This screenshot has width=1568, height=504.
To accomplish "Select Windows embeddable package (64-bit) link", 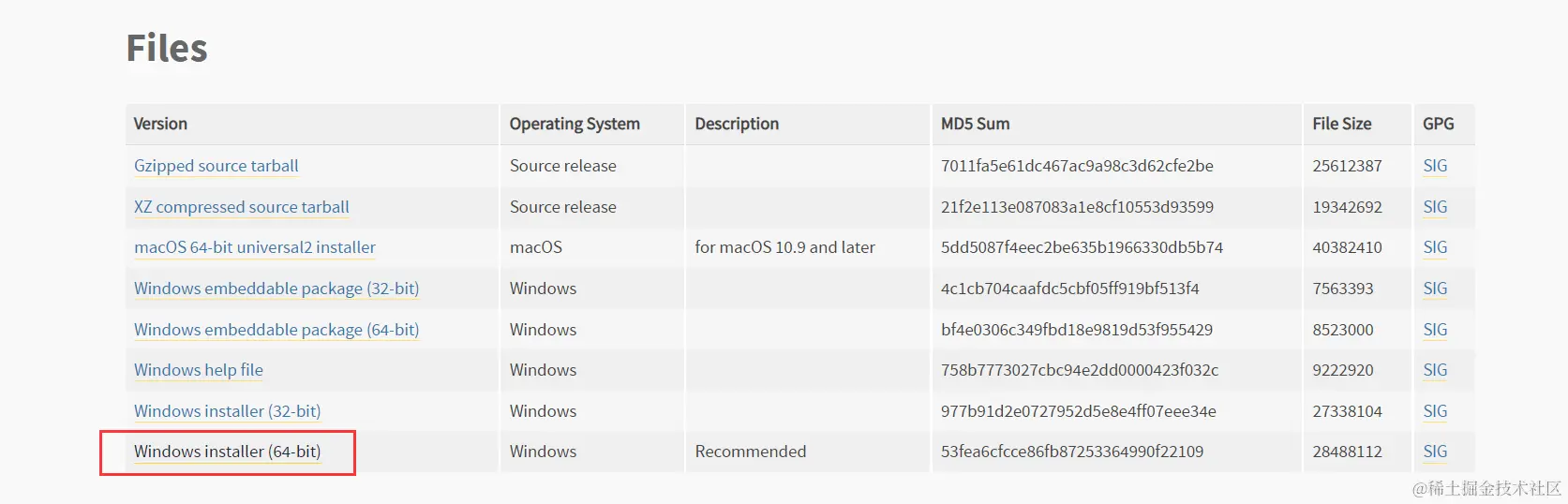I will tap(276, 330).
